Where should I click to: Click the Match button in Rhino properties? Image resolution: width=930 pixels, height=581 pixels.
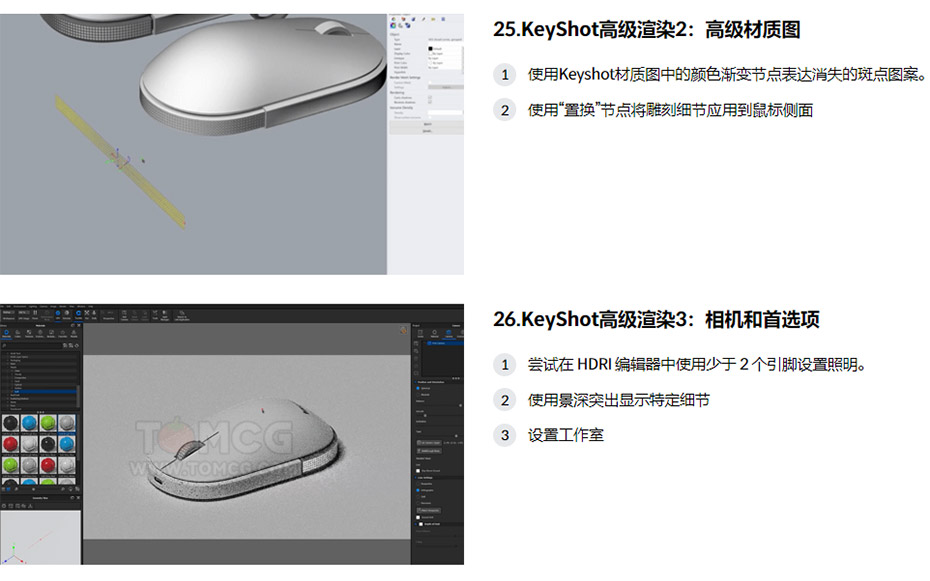point(427,124)
